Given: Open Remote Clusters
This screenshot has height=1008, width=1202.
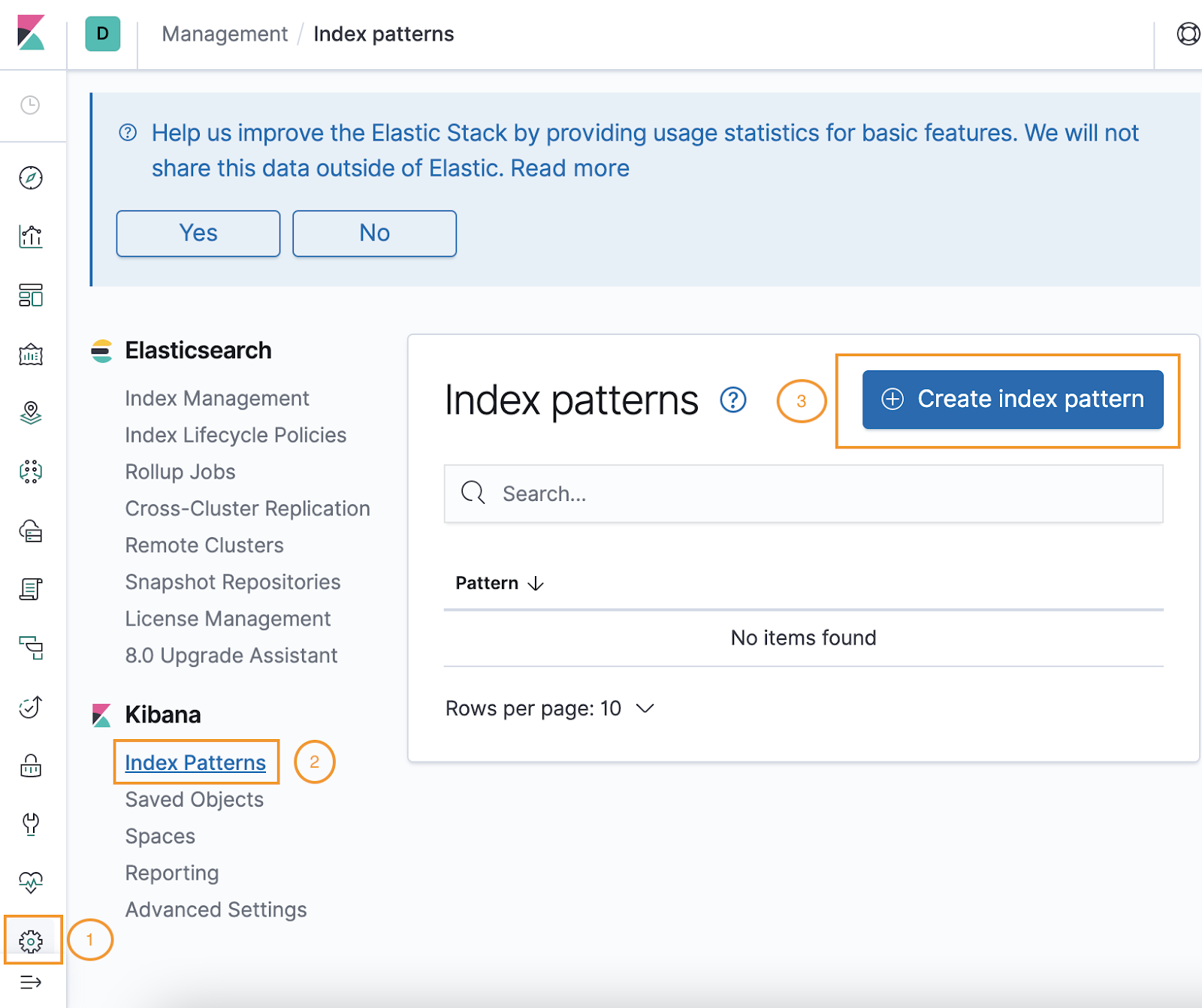Looking at the screenshot, I should [x=204, y=545].
